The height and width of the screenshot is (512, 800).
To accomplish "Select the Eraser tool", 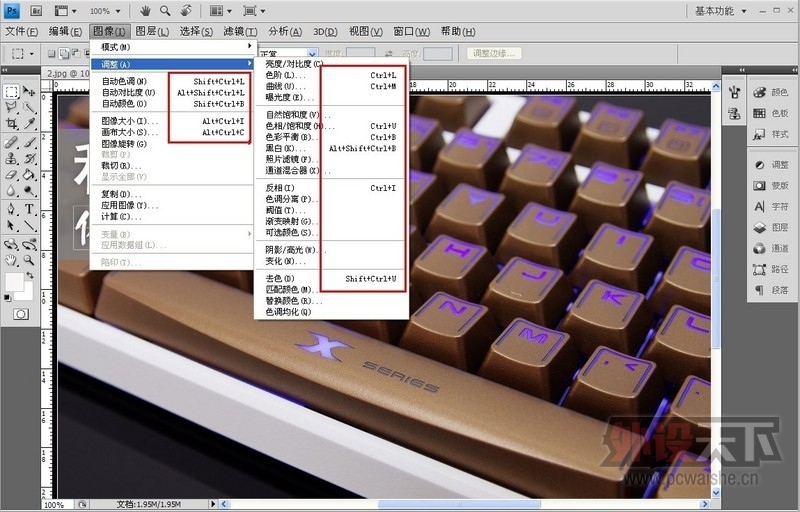I will pyautogui.click(x=11, y=175).
